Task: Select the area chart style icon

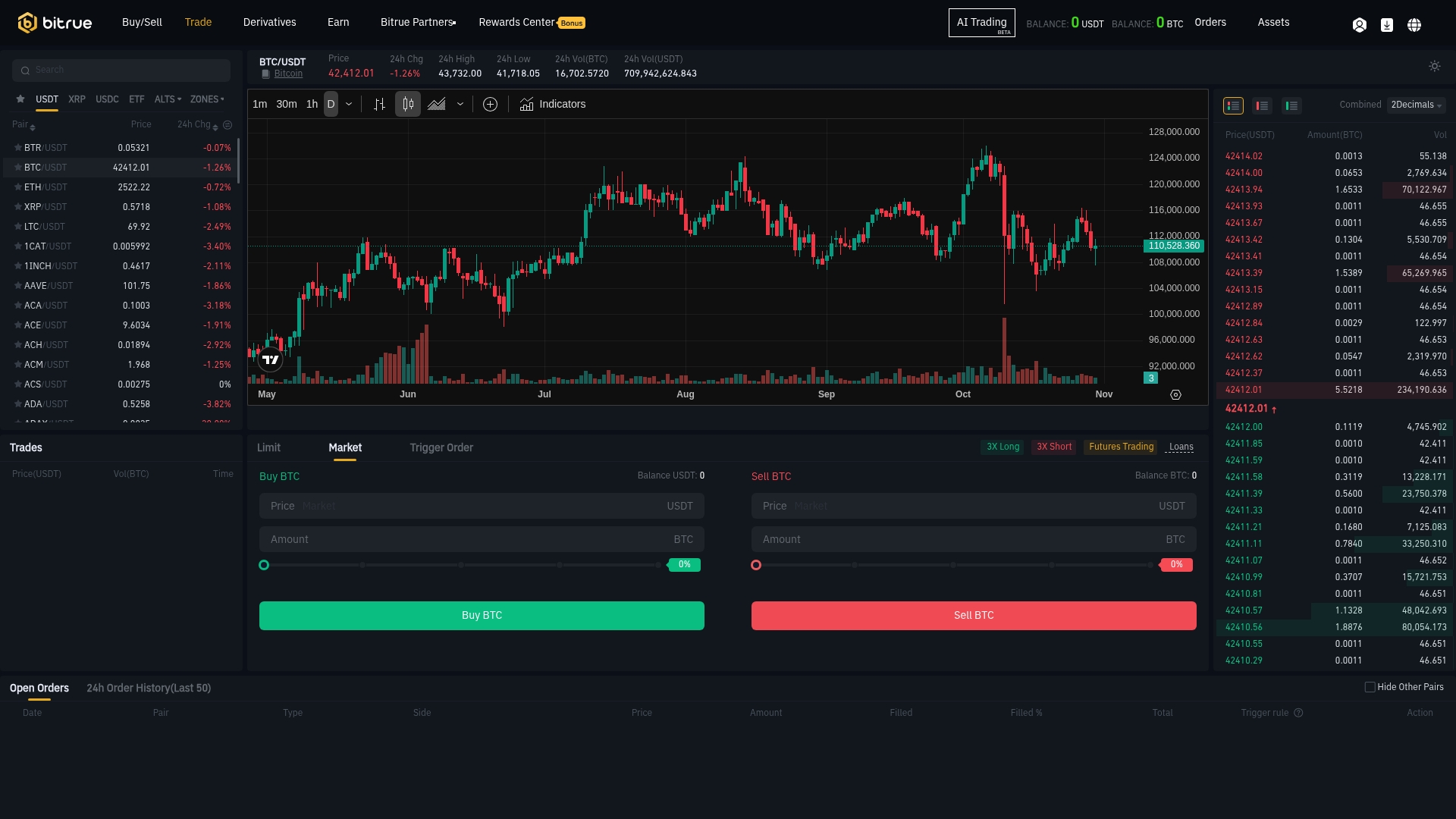Action: point(437,105)
